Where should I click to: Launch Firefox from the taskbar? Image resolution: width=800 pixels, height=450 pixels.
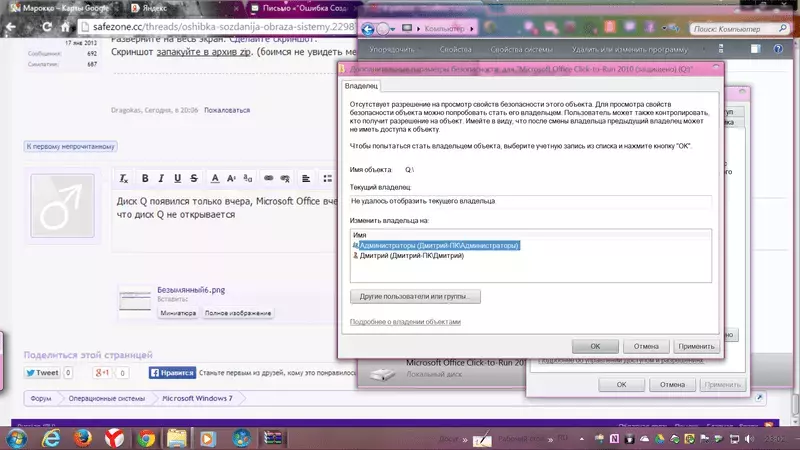pyautogui.click(x=83, y=438)
